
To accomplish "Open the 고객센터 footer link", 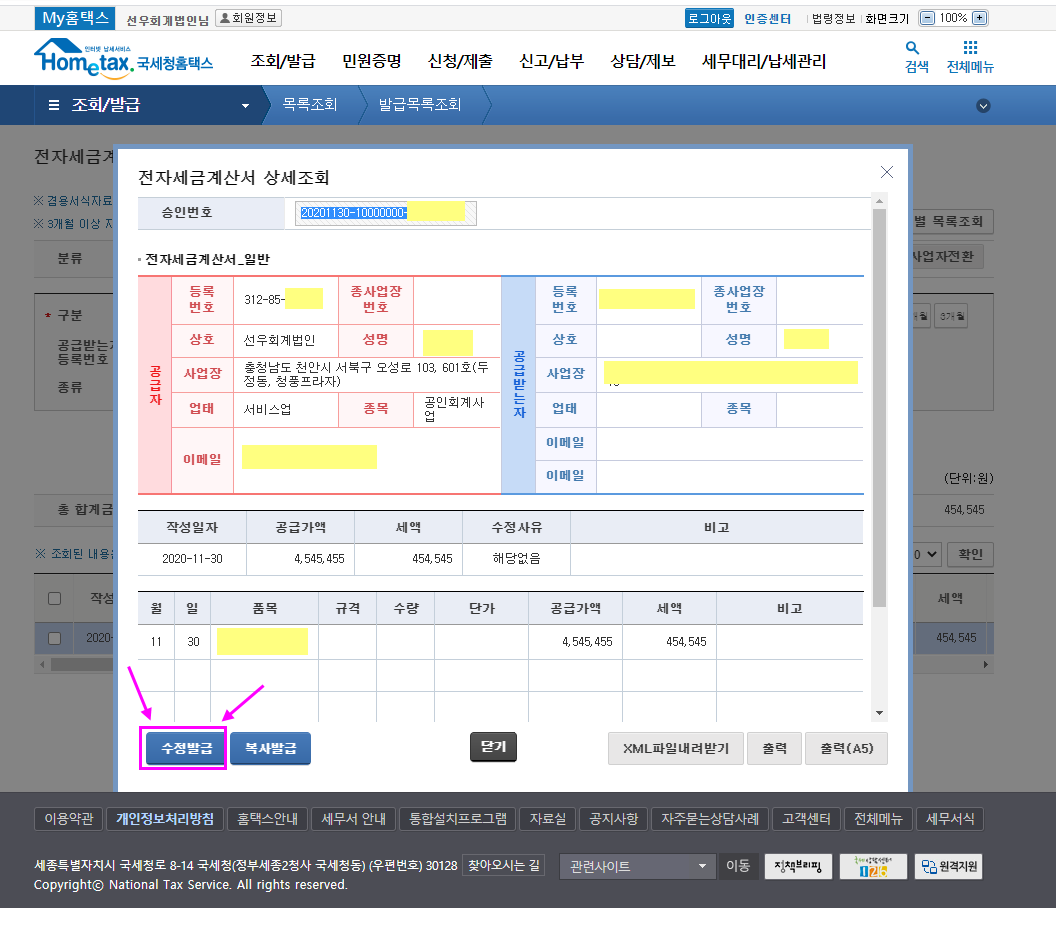I will point(806,819).
